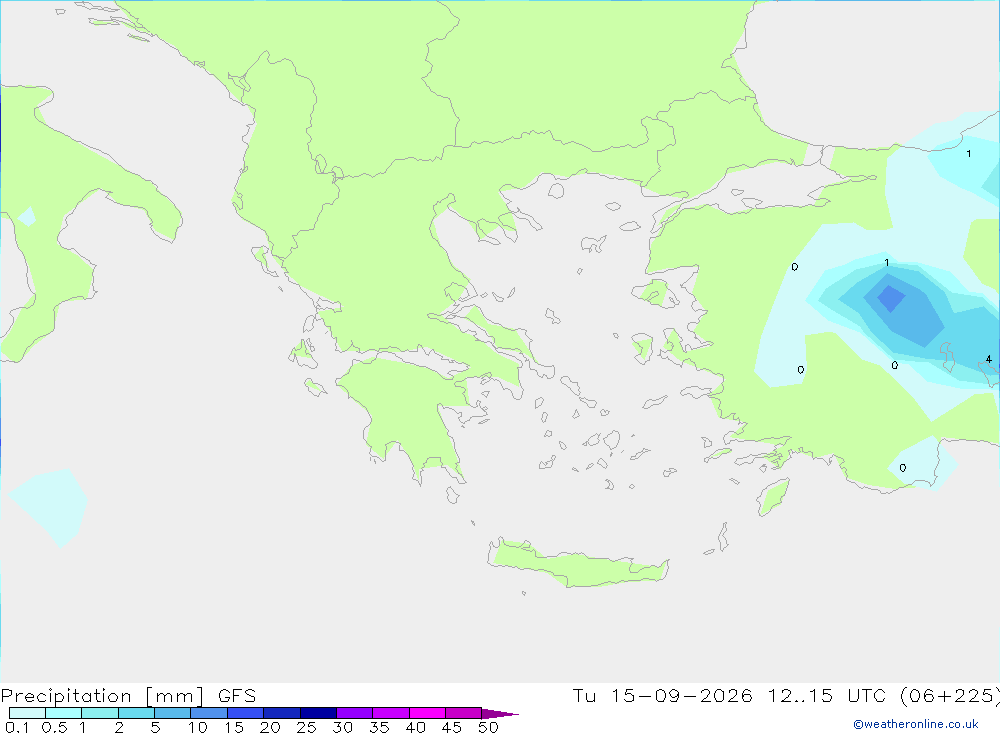This screenshot has width=1000, height=733.
Task: Click the purple arrow tip beyond 50
Action: (500, 713)
